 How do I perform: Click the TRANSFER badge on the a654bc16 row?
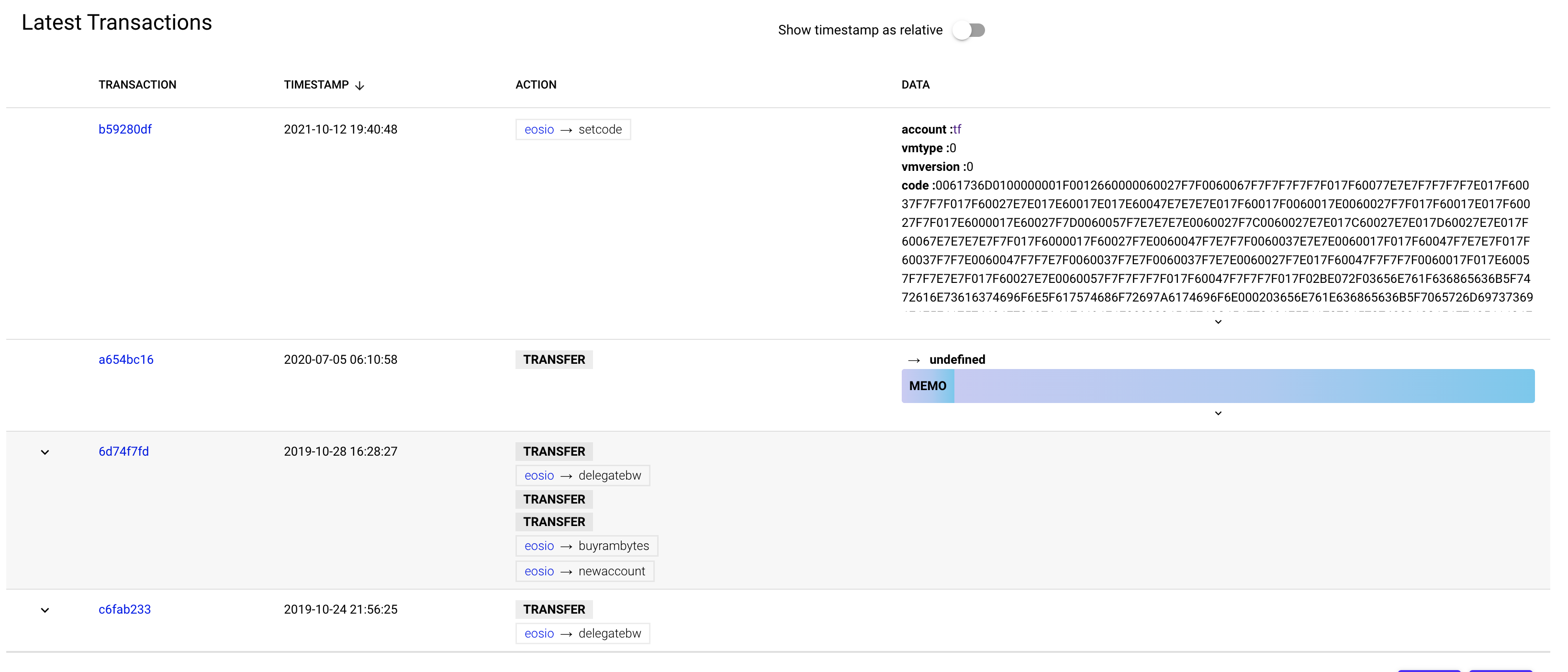[553, 359]
